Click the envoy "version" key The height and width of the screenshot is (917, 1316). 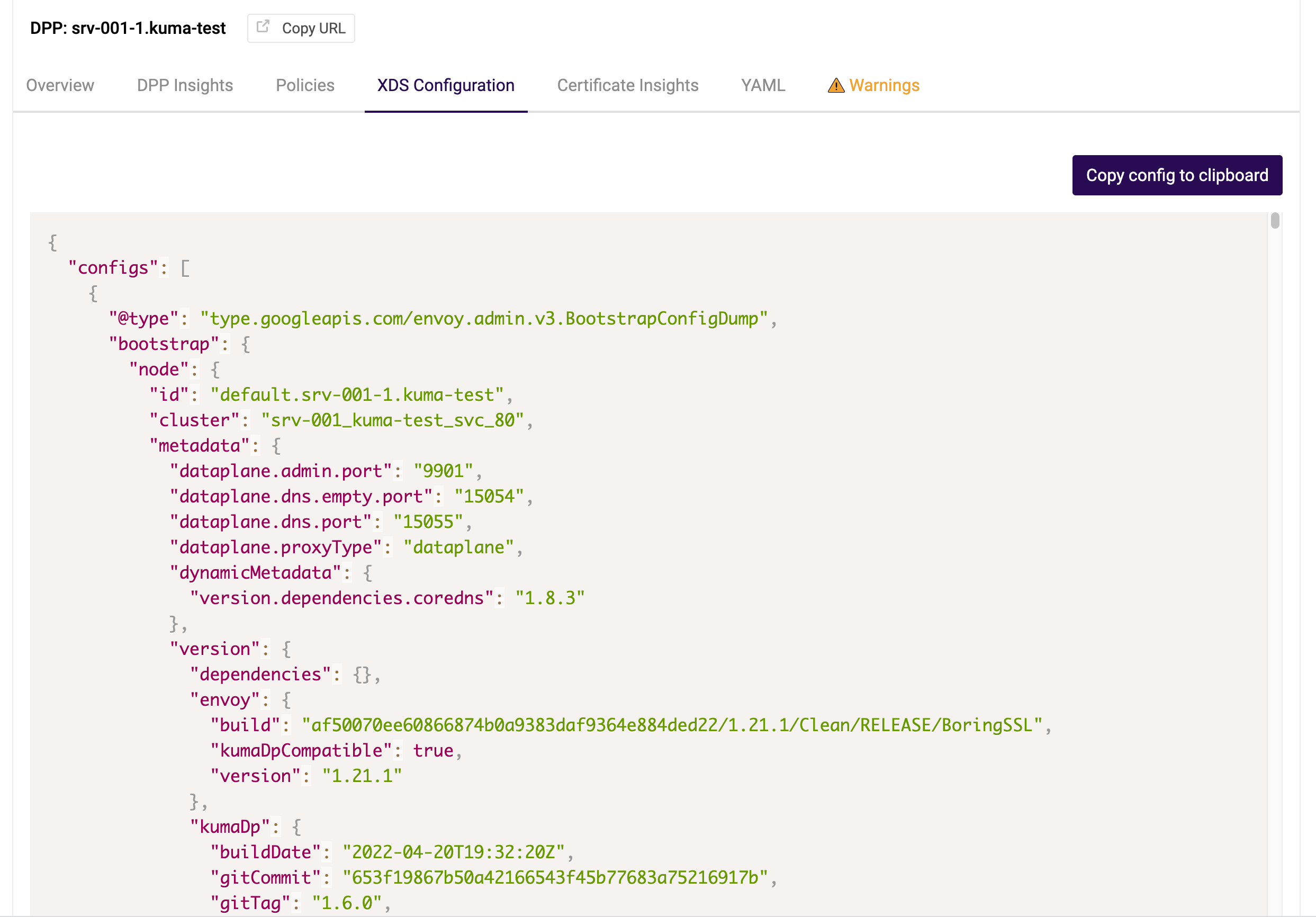[x=256, y=776]
